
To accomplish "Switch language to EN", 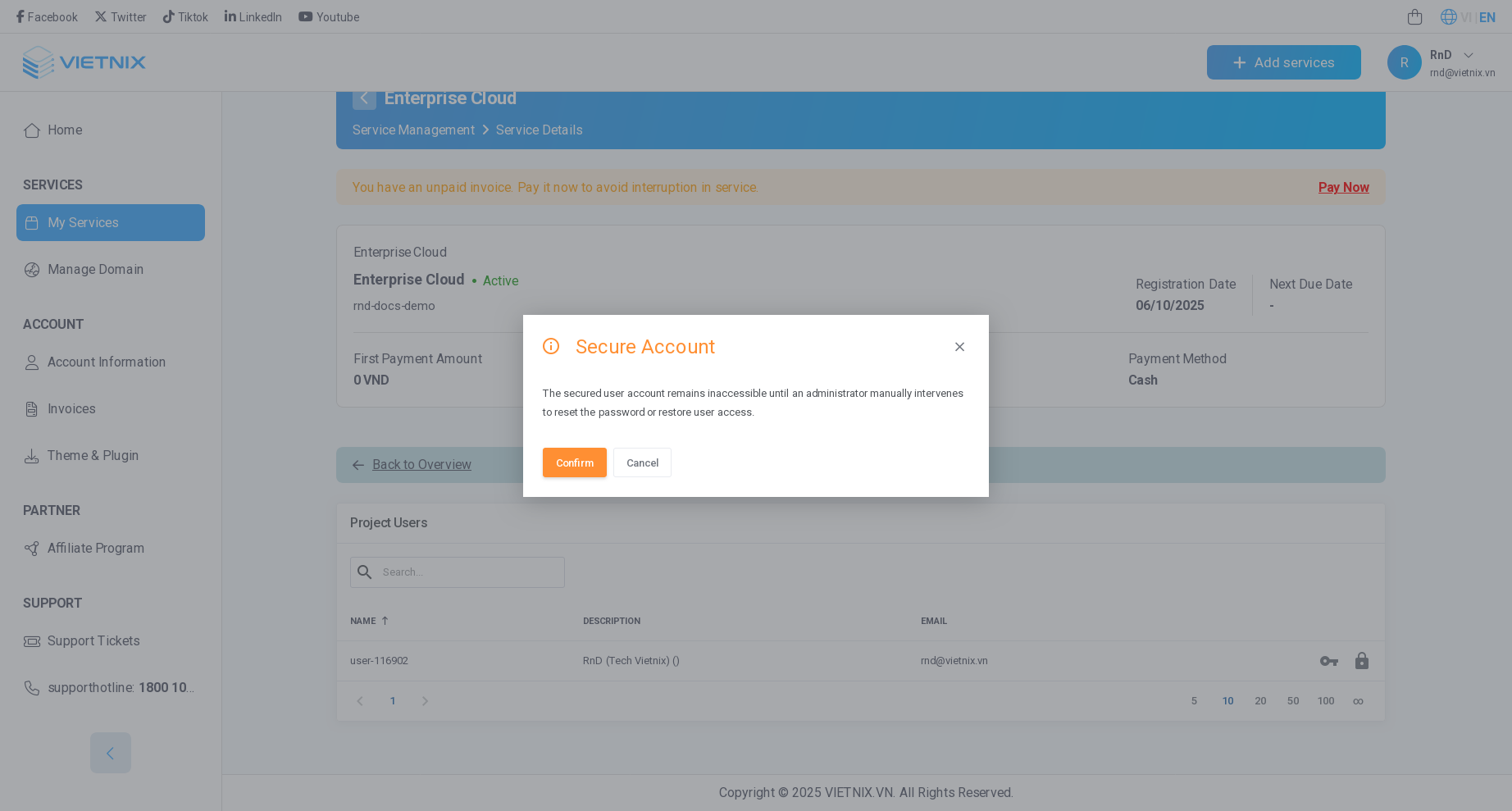I will click(x=1487, y=17).
